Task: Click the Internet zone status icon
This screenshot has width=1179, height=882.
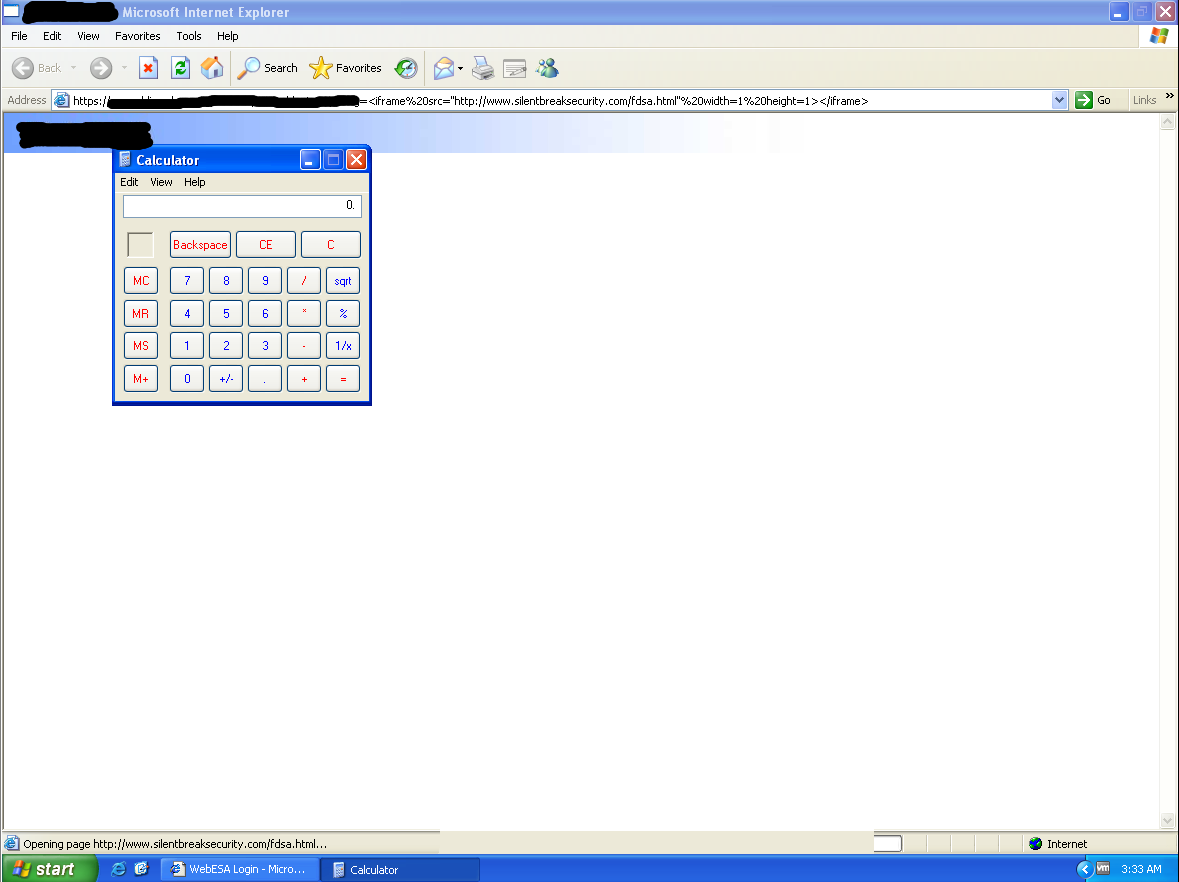Action: 1035,844
